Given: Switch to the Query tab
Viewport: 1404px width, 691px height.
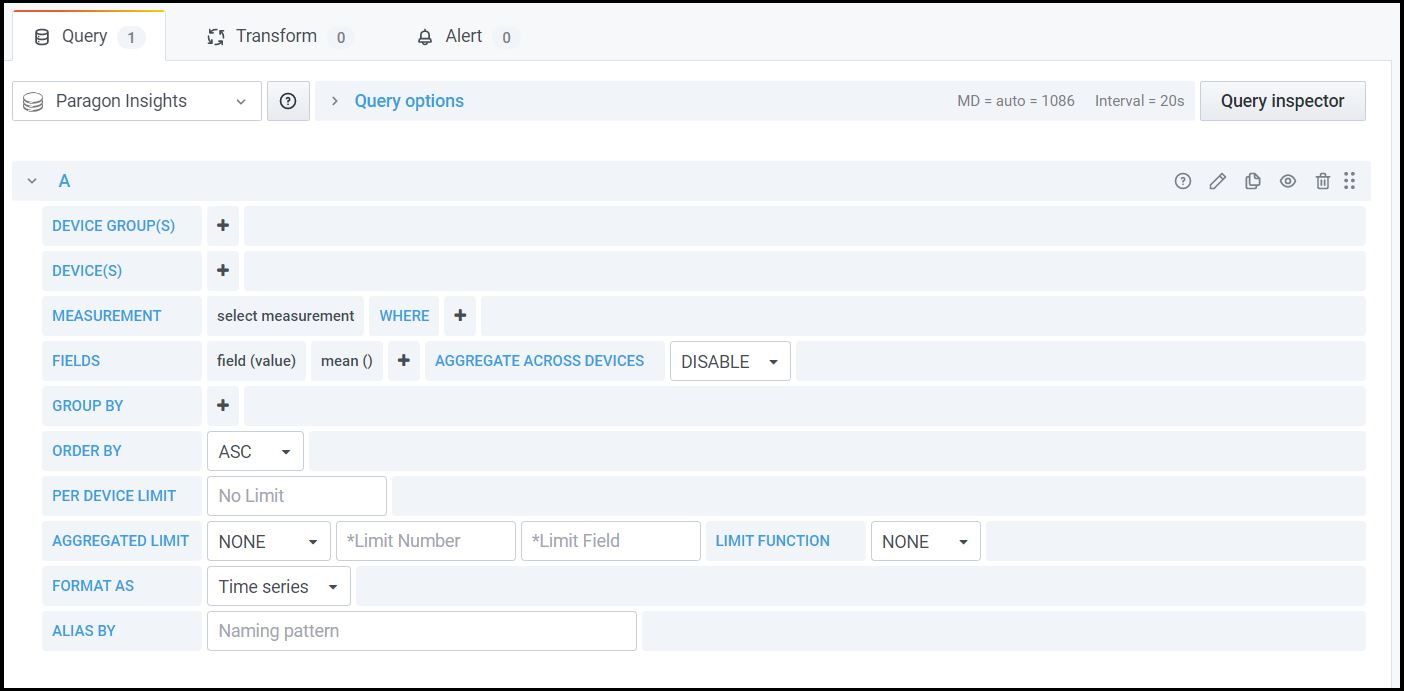Looking at the screenshot, I should click(89, 36).
